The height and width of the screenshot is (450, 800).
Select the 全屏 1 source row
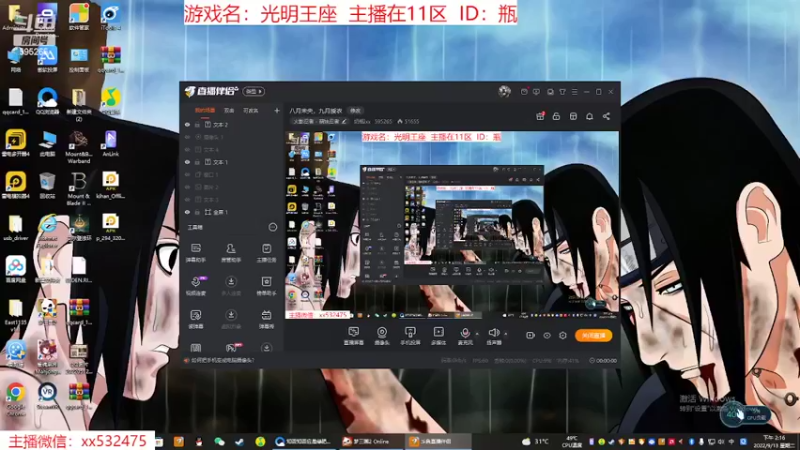tap(232, 212)
